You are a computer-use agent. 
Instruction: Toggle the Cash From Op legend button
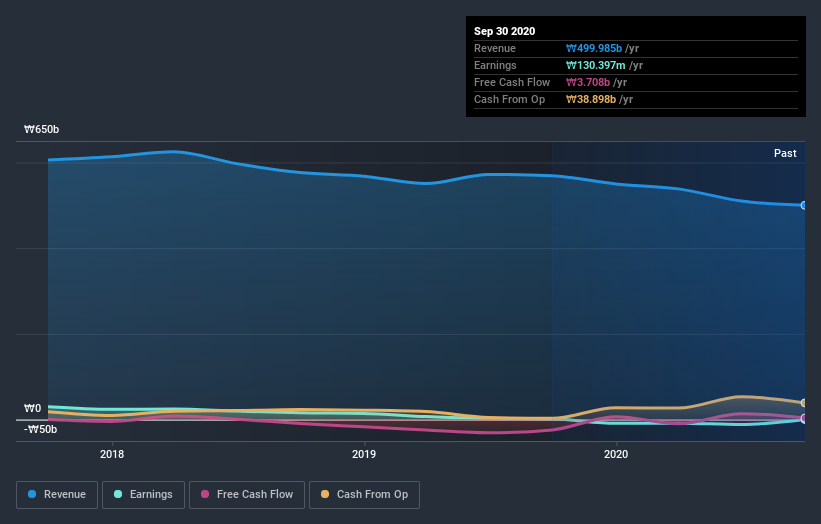coord(364,495)
